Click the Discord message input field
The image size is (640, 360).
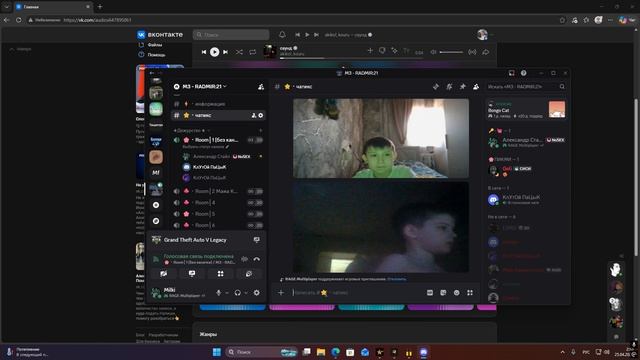(357, 293)
